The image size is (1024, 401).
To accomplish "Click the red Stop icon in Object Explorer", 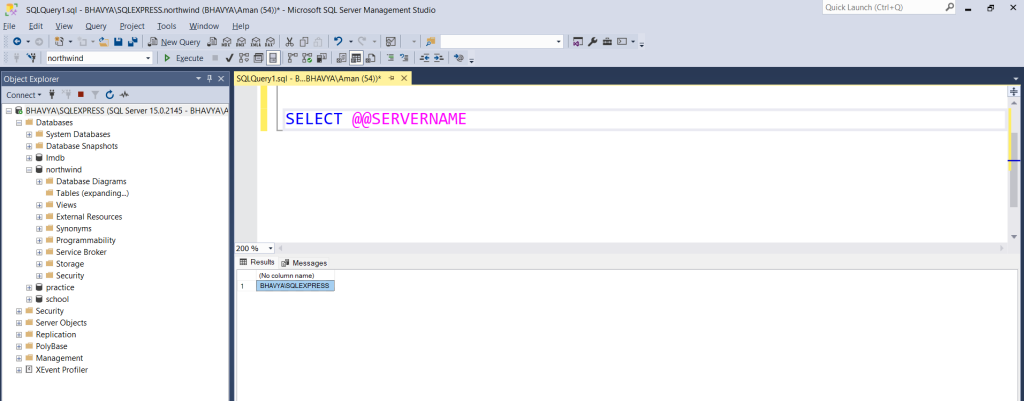I will coord(81,95).
